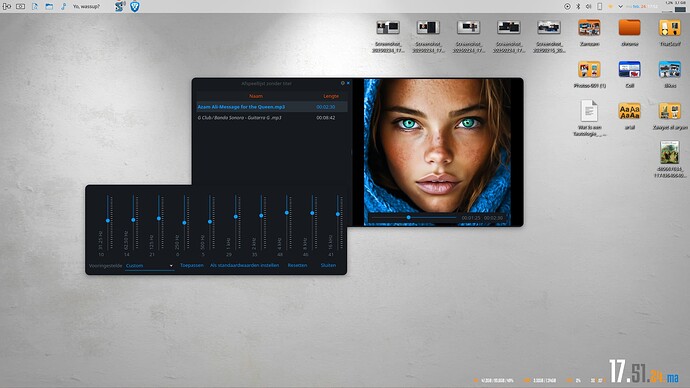Click the music note icon in top panel
This screenshot has height=388, width=690.
[x=63, y=6]
